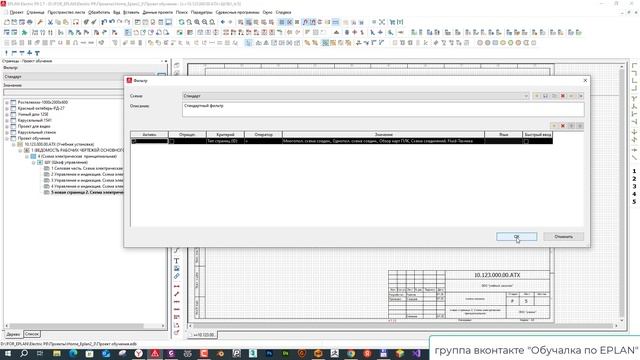
Task: Open the Вставить menu
Action: point(131,12)
